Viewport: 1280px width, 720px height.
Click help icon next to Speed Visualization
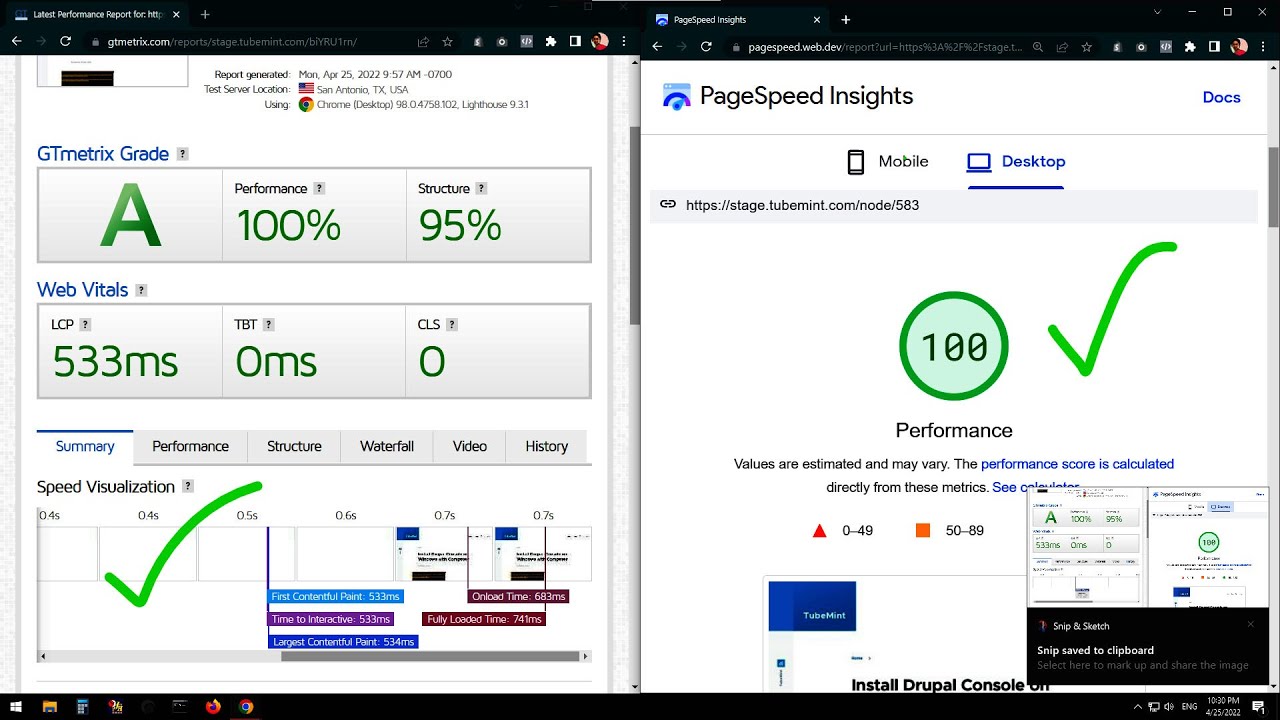point(187,486)
